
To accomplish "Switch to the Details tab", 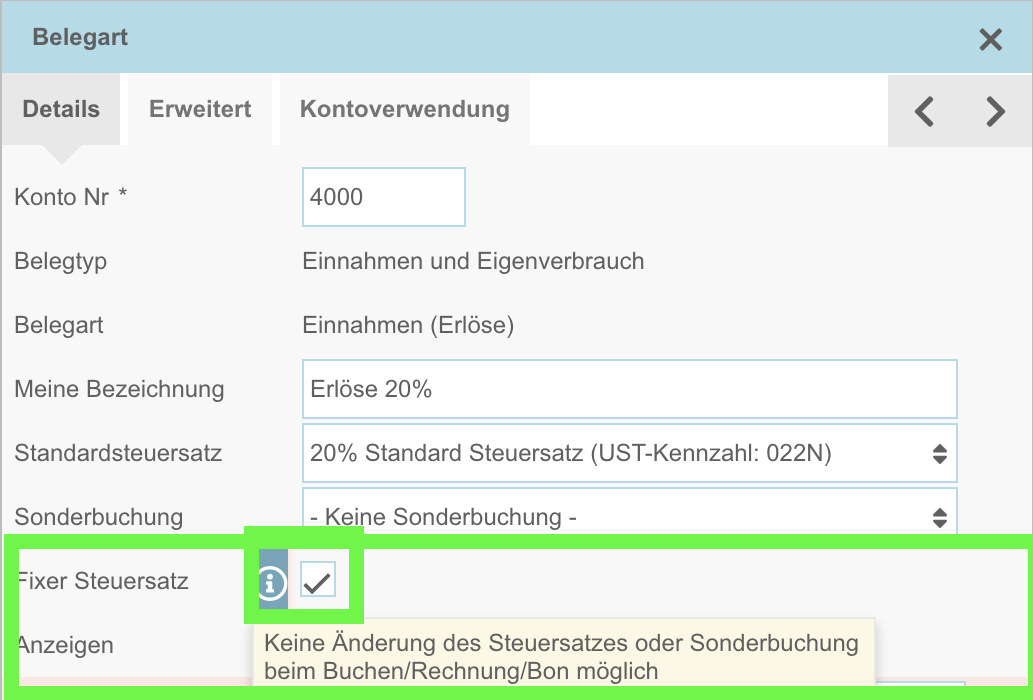I will (x=61, y=109).
